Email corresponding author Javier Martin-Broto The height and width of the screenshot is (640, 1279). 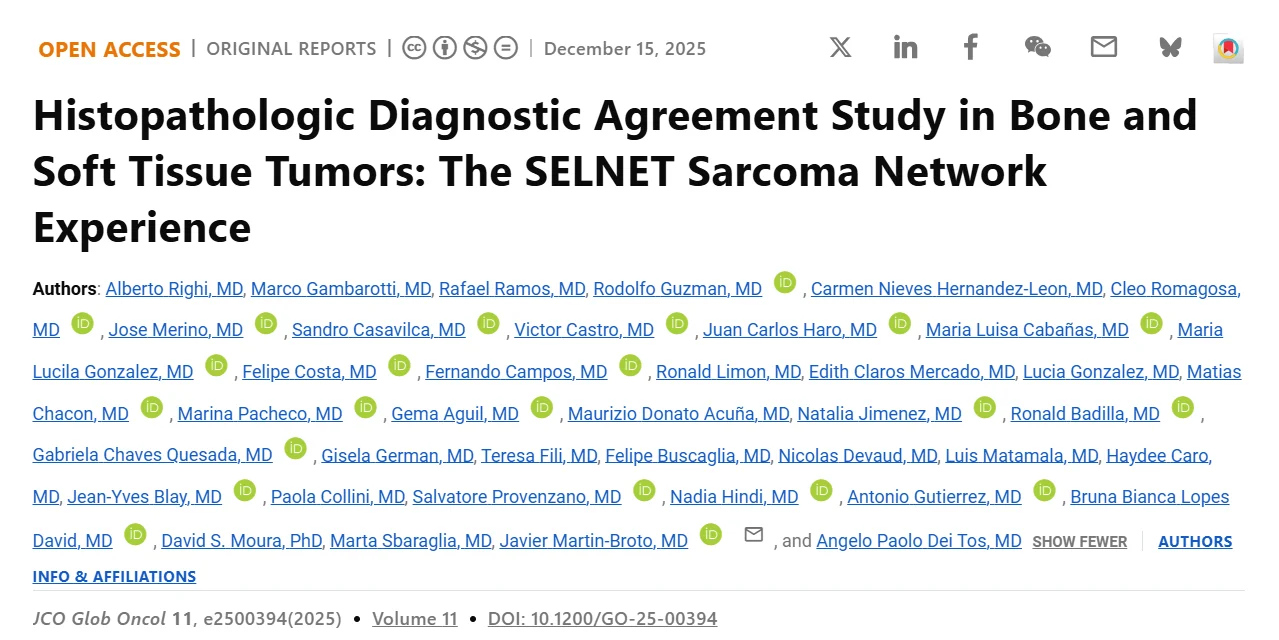[x=753, y=535]
